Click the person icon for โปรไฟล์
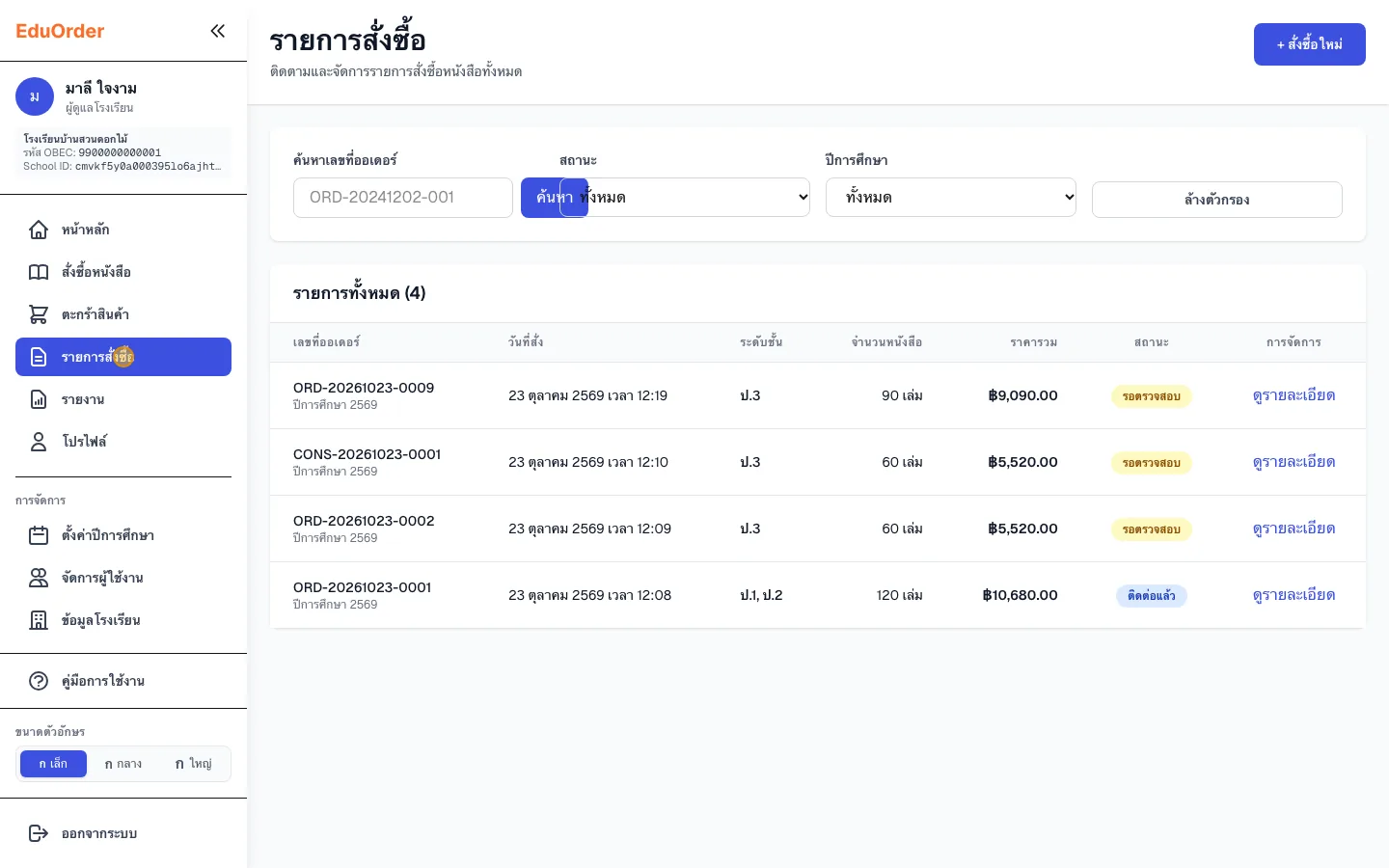 click(39, 442)
